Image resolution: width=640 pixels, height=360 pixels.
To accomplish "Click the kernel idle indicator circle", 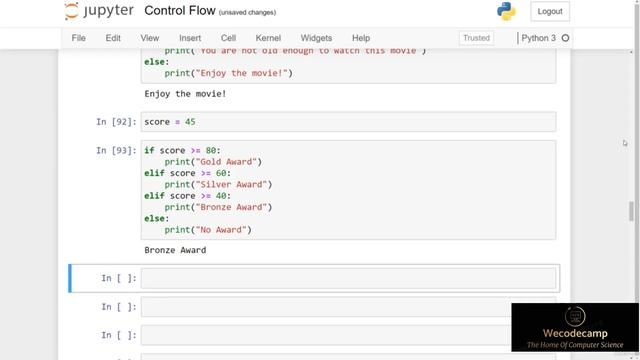I will [565, 38].
